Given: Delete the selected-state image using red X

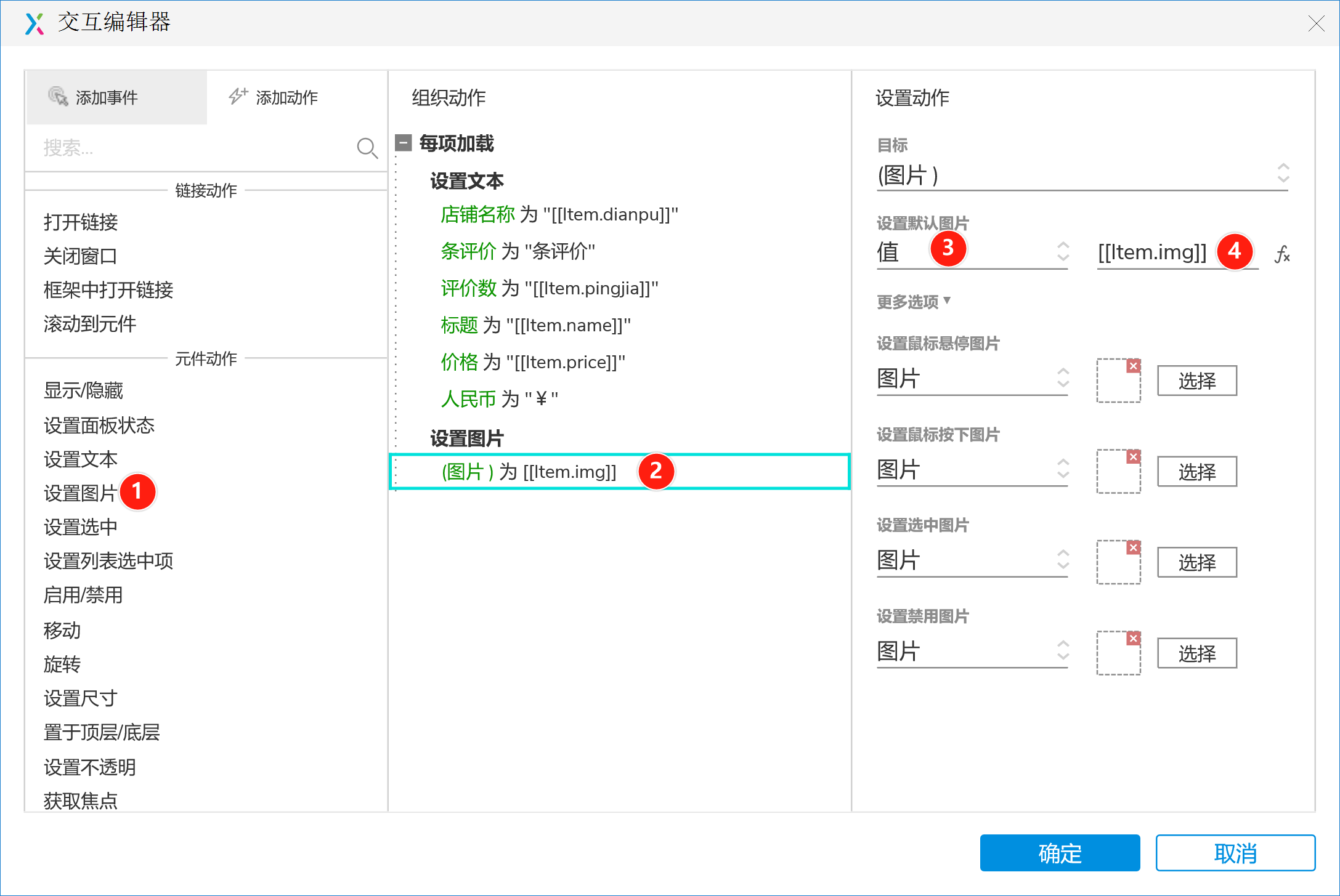Looking at the screenshot, I should (x=1133, y=547).
